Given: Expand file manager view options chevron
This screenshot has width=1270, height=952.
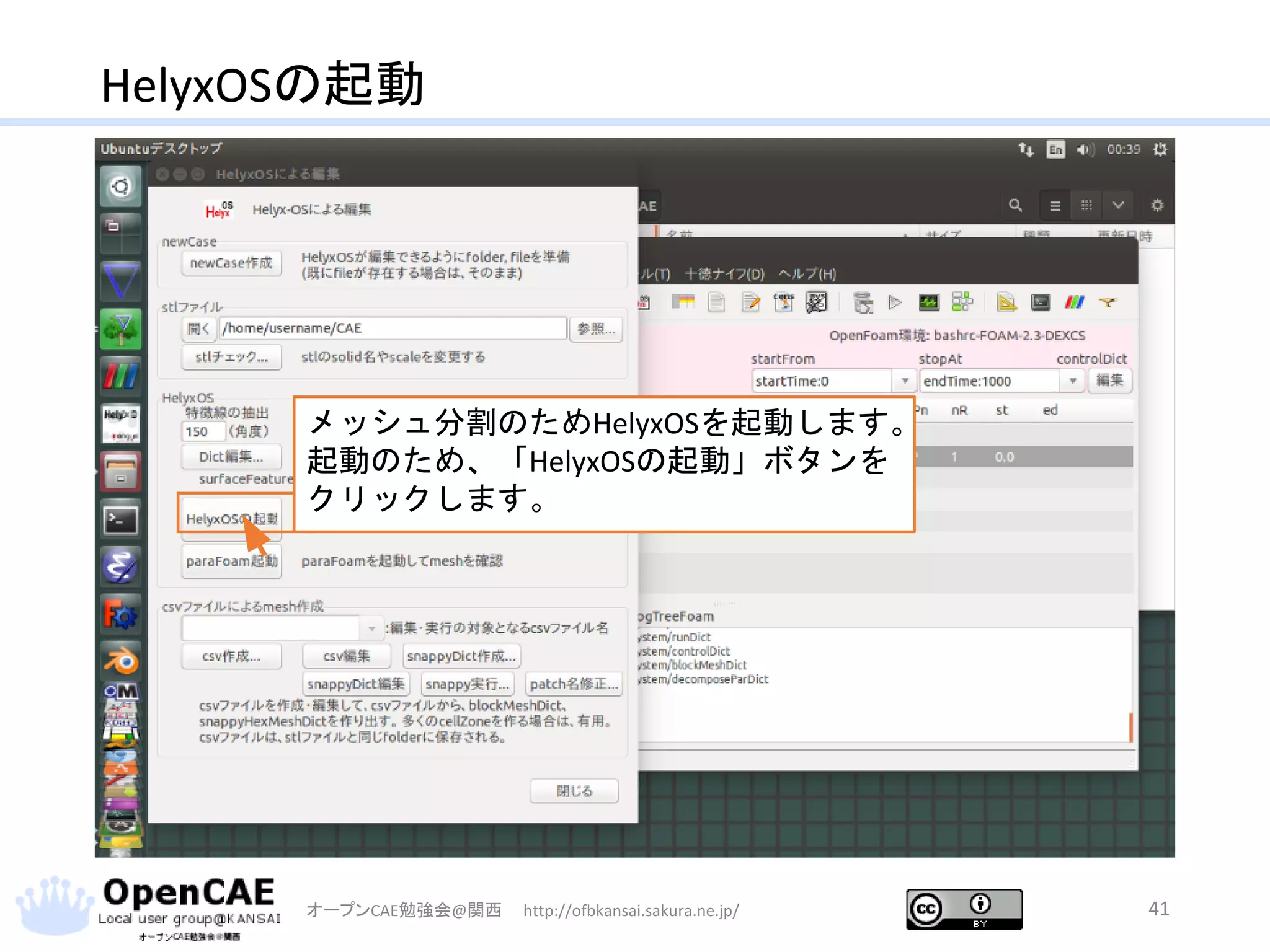Looking at the screenshot, I should tap(1117, 205).
